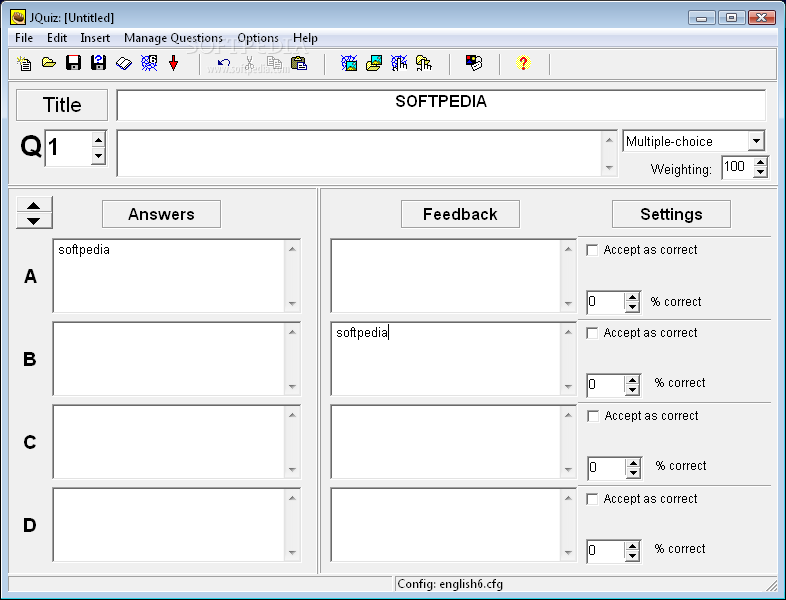
Task: Click the answer C text box
Action: (169, 442)
